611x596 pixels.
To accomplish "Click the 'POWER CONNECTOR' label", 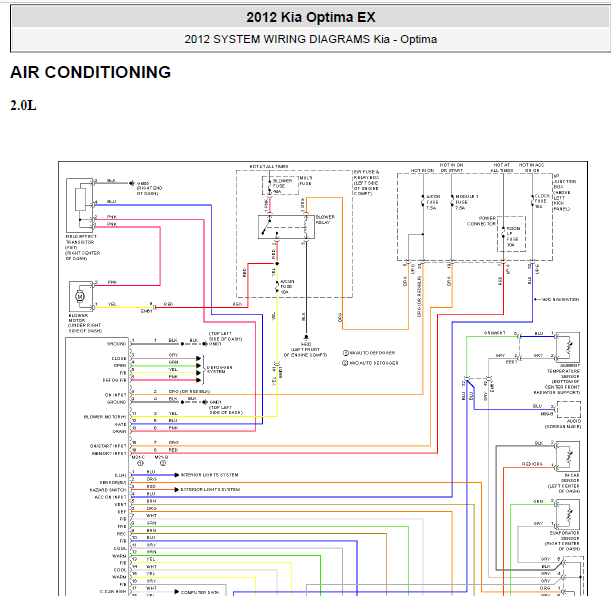I will 482,221.
